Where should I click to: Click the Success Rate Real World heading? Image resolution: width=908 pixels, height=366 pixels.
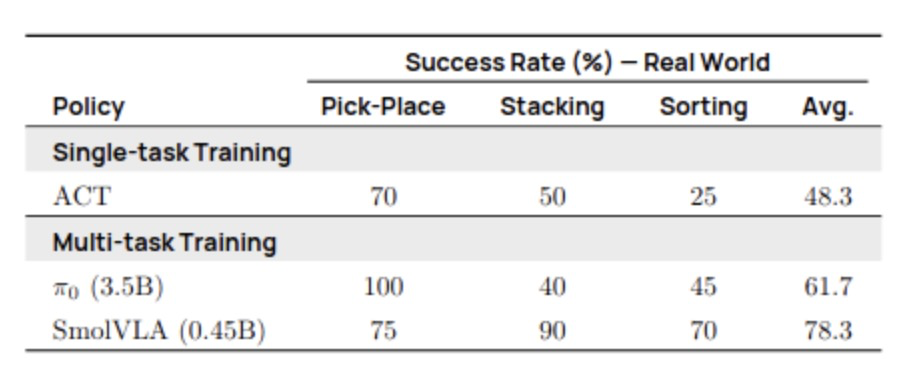tap(587, 63)
